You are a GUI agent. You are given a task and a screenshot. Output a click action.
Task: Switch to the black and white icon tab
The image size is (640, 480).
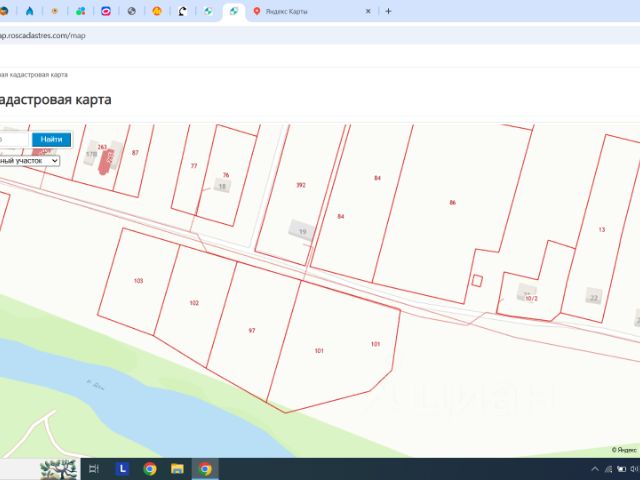pyautogui.click(x=182, y=11)
